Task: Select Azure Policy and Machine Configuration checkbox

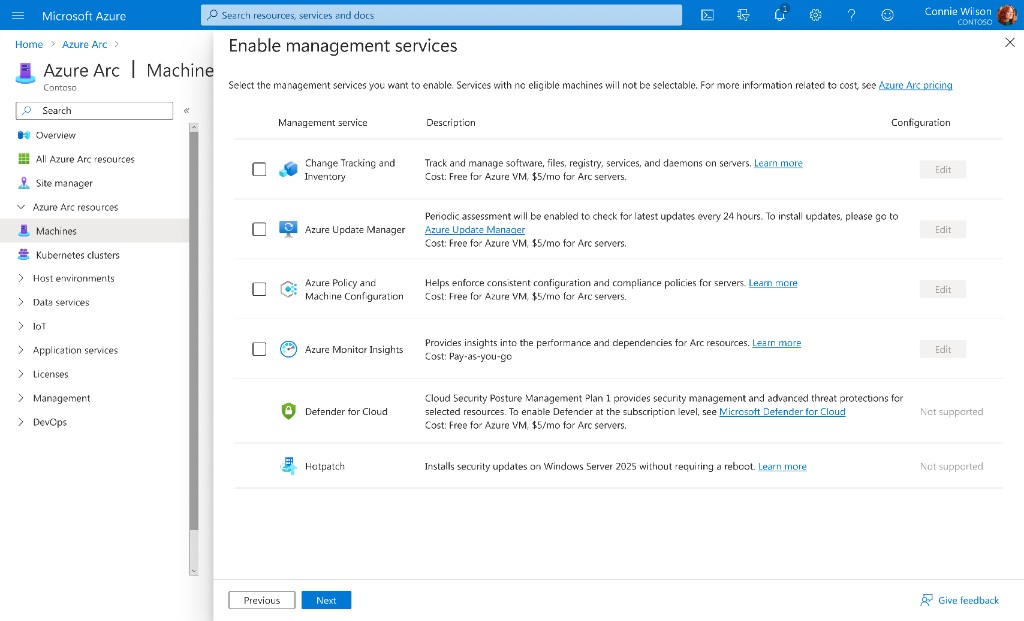Action: click(x=259, y=289)
